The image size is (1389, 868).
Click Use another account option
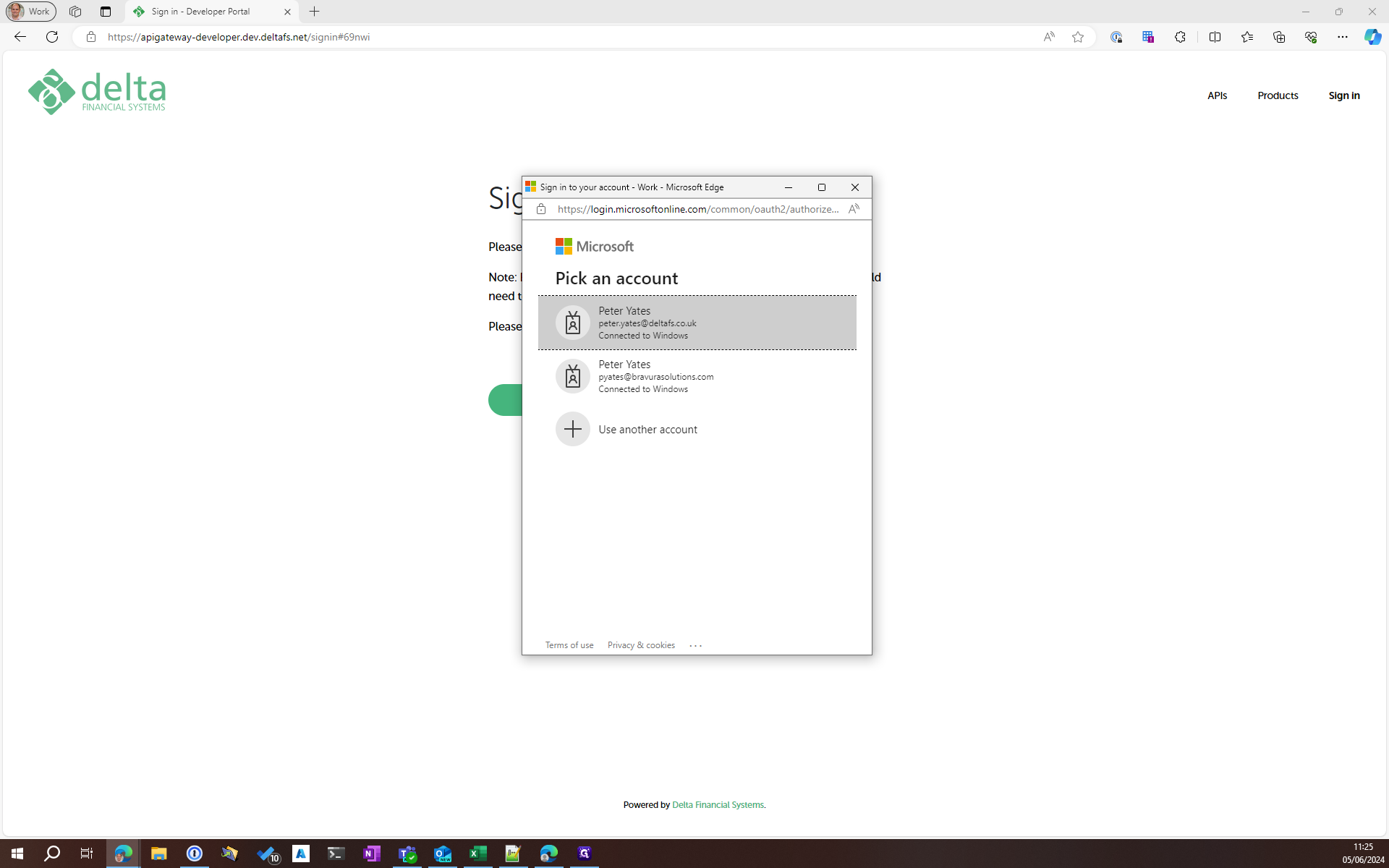(x=697, y=429)
